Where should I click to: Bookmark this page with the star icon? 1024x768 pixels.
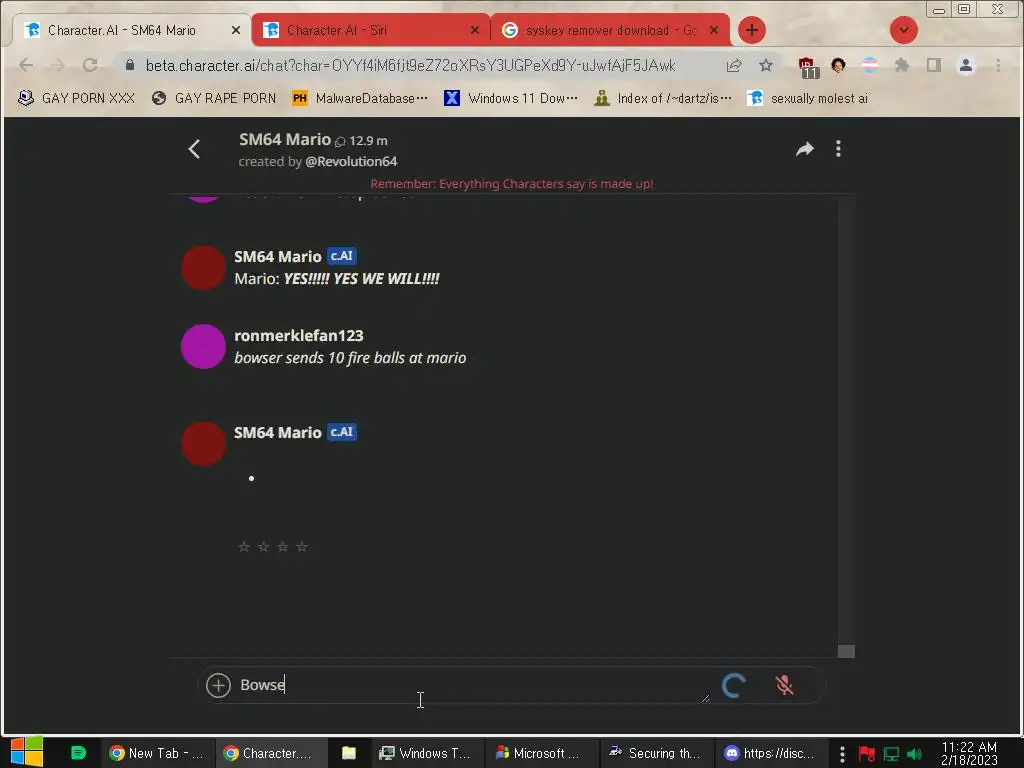[765, 65]
